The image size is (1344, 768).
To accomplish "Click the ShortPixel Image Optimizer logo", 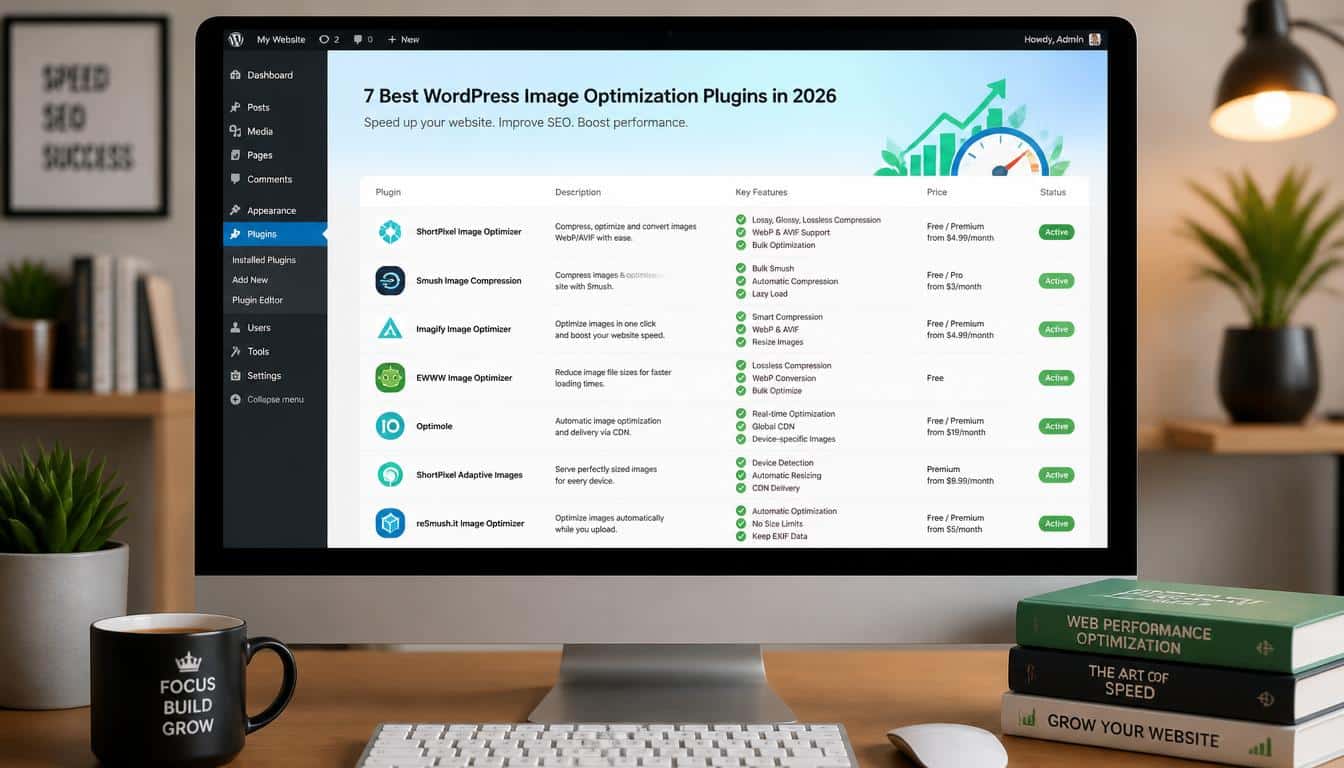I will (390, 232).
